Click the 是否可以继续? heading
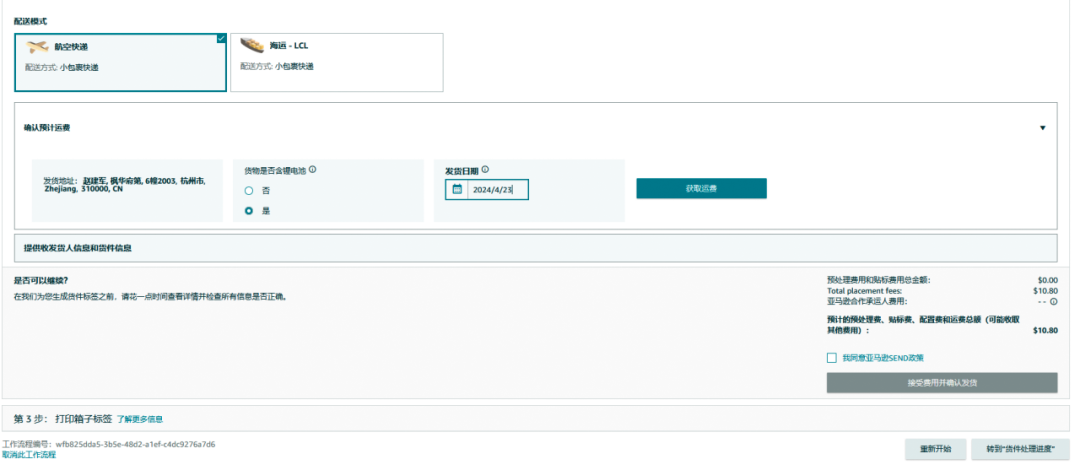This screenshot has height=470, width=1080. (41, 280)
